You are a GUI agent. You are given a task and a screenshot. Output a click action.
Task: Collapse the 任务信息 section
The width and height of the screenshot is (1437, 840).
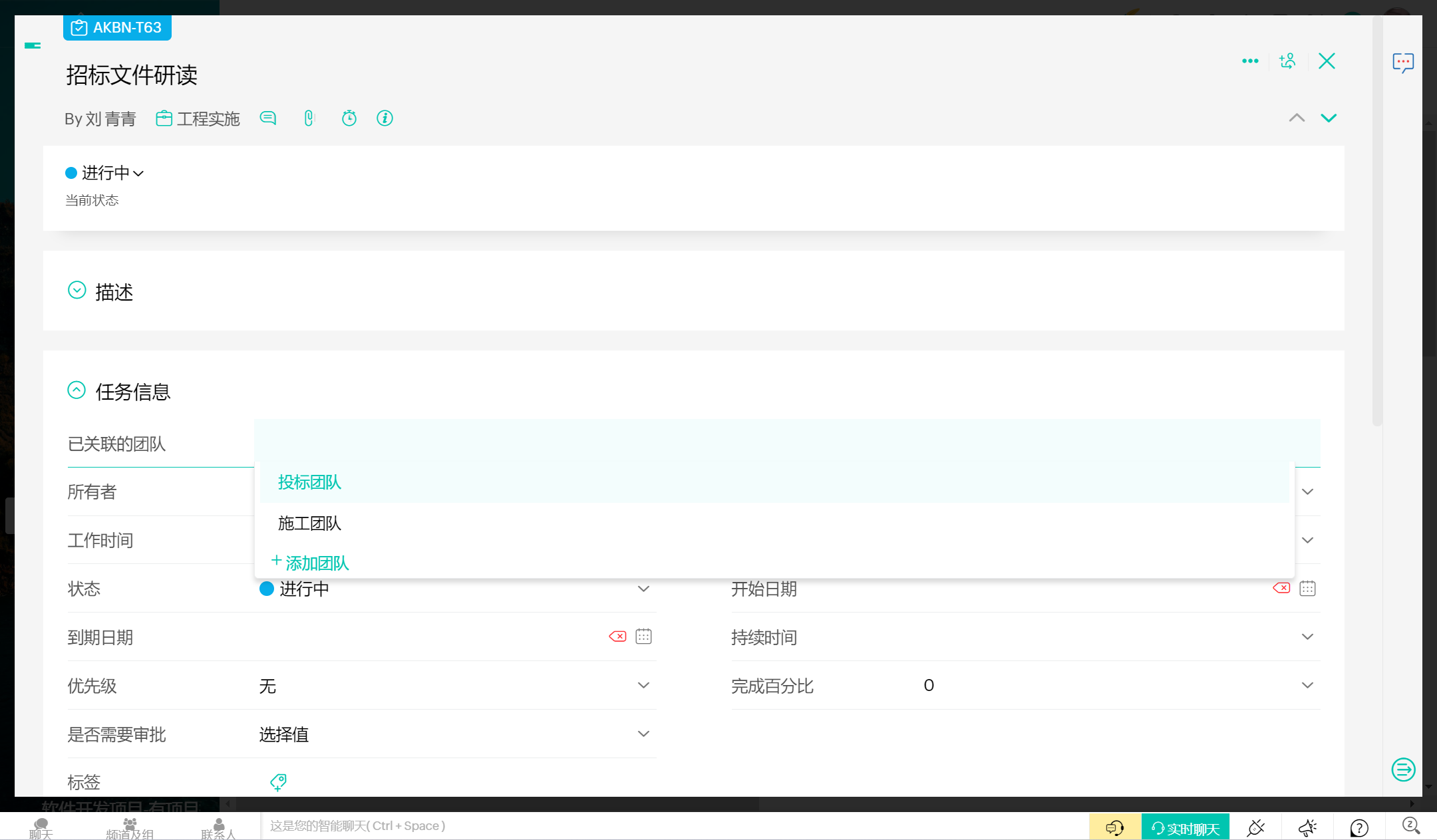(77, 390)
